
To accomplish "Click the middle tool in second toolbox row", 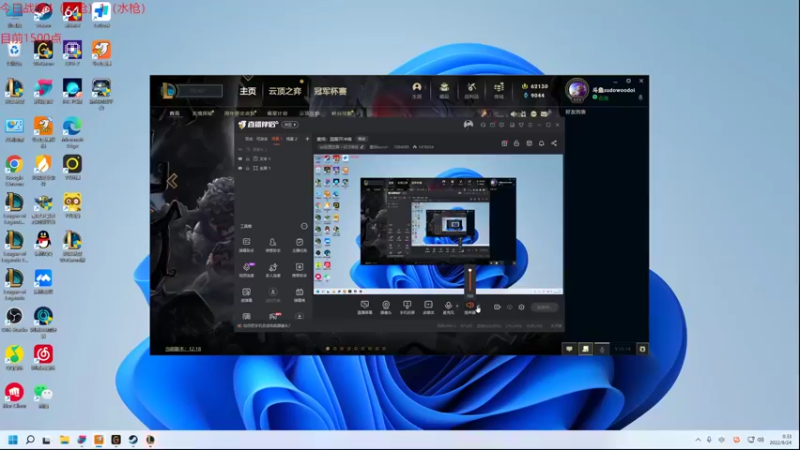I will coord(273,269).
